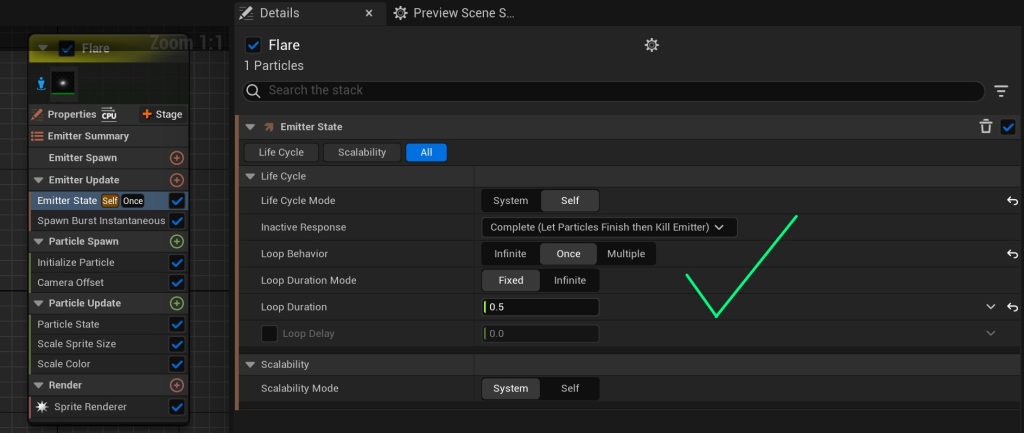Set Loop Behavior to Multiple
The image size is (1024, 433).
(x=626, y=254)
